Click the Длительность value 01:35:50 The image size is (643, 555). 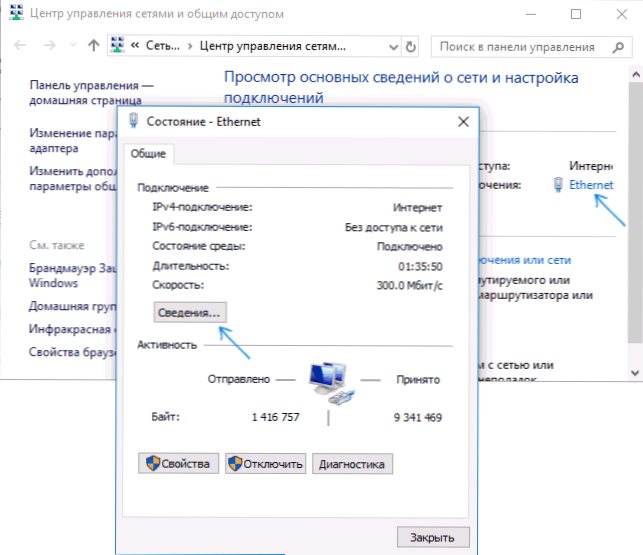coord(420,267)
